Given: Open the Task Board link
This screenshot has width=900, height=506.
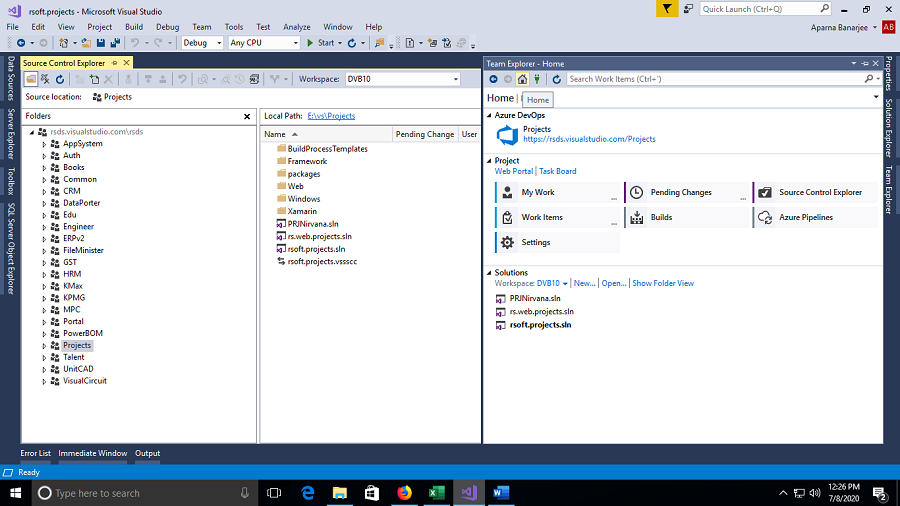Looking at the screenshot, I should [557, 171].
